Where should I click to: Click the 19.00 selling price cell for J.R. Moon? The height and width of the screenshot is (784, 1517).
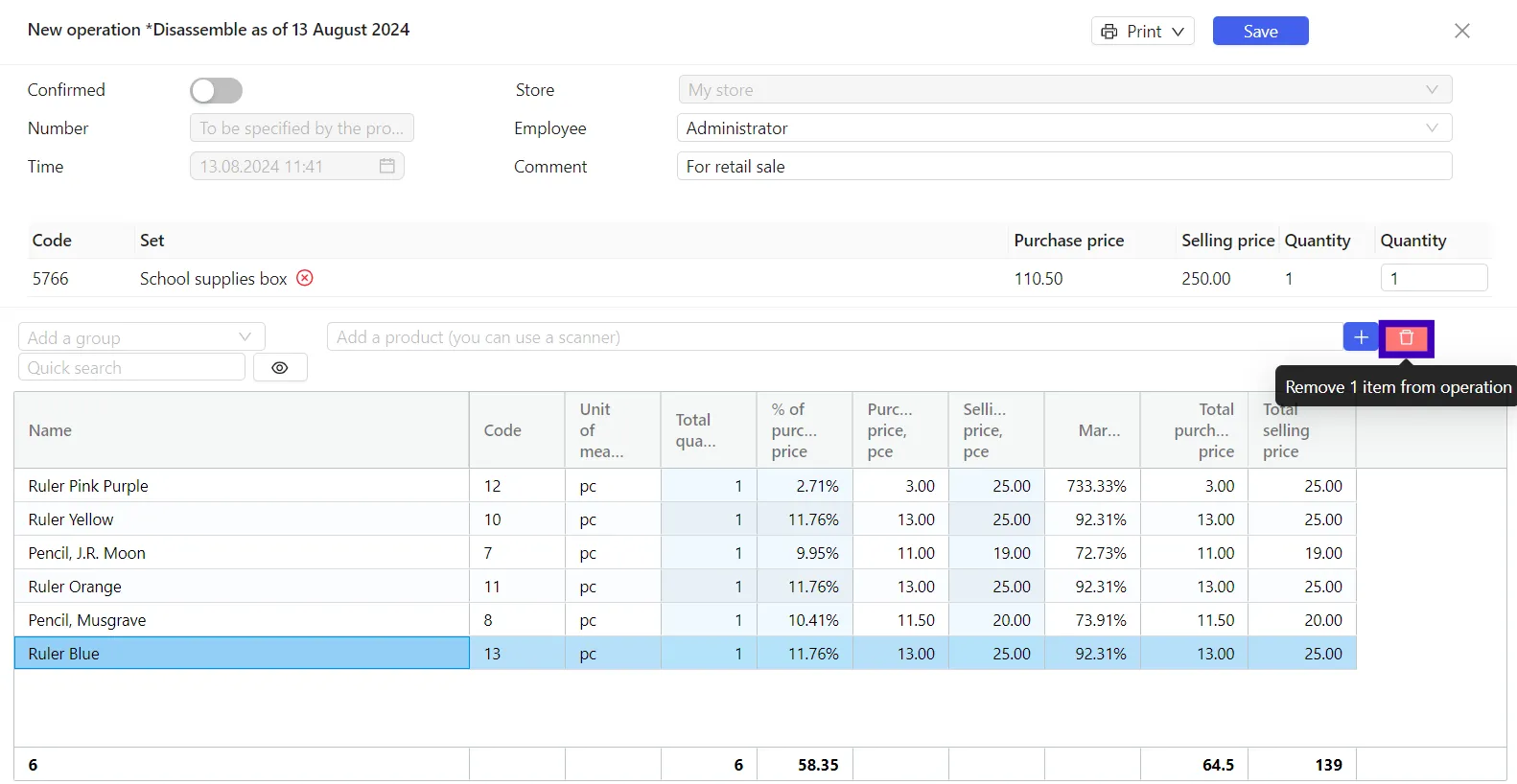pos(996,553)
